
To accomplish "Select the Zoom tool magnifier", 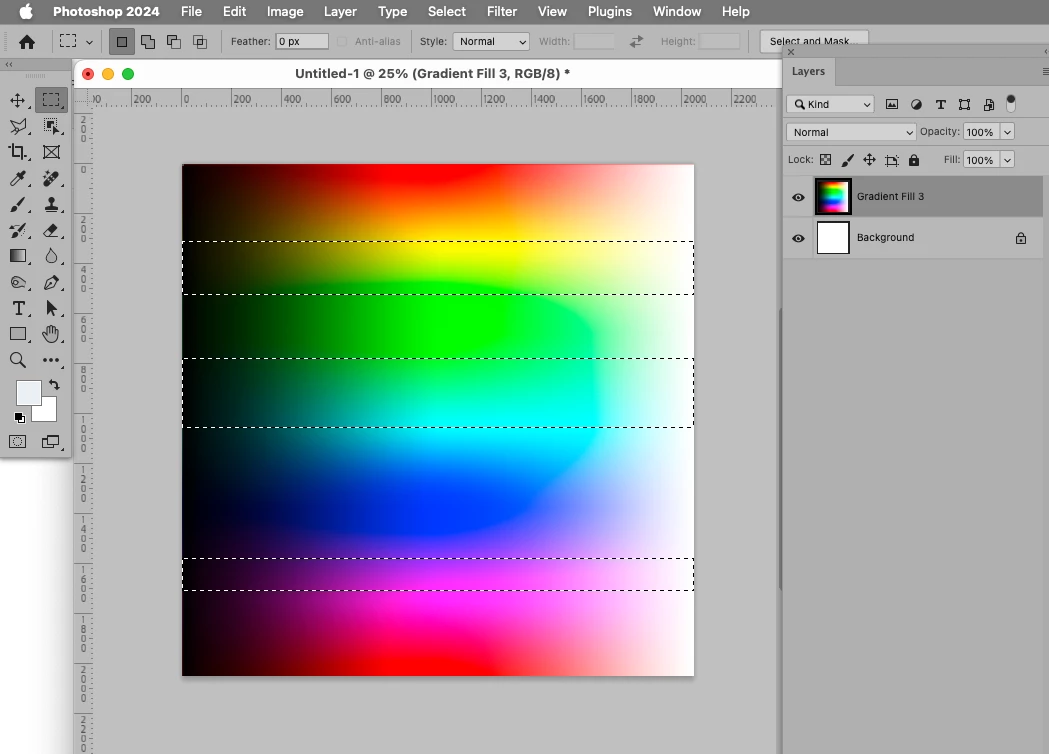I will (x=17, y=360).
